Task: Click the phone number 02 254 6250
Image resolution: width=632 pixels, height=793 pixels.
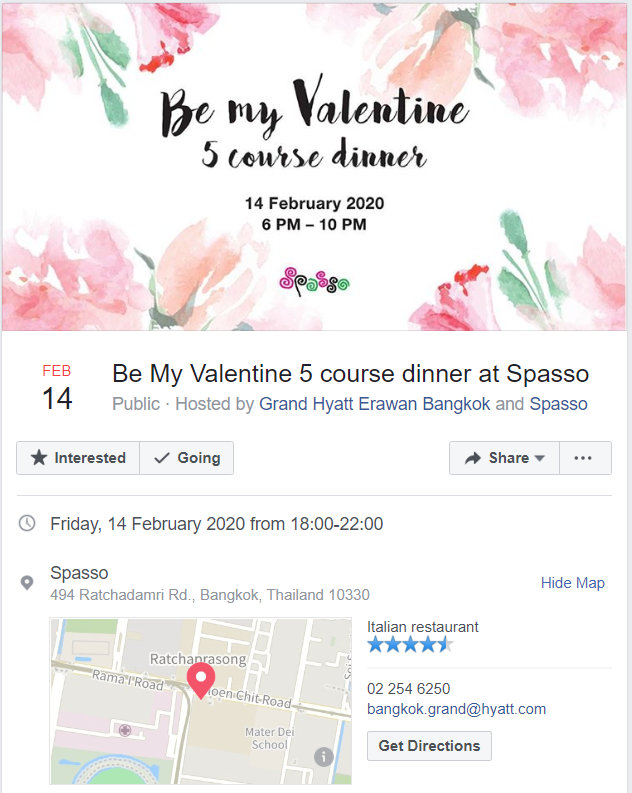Action: [408, 688]
